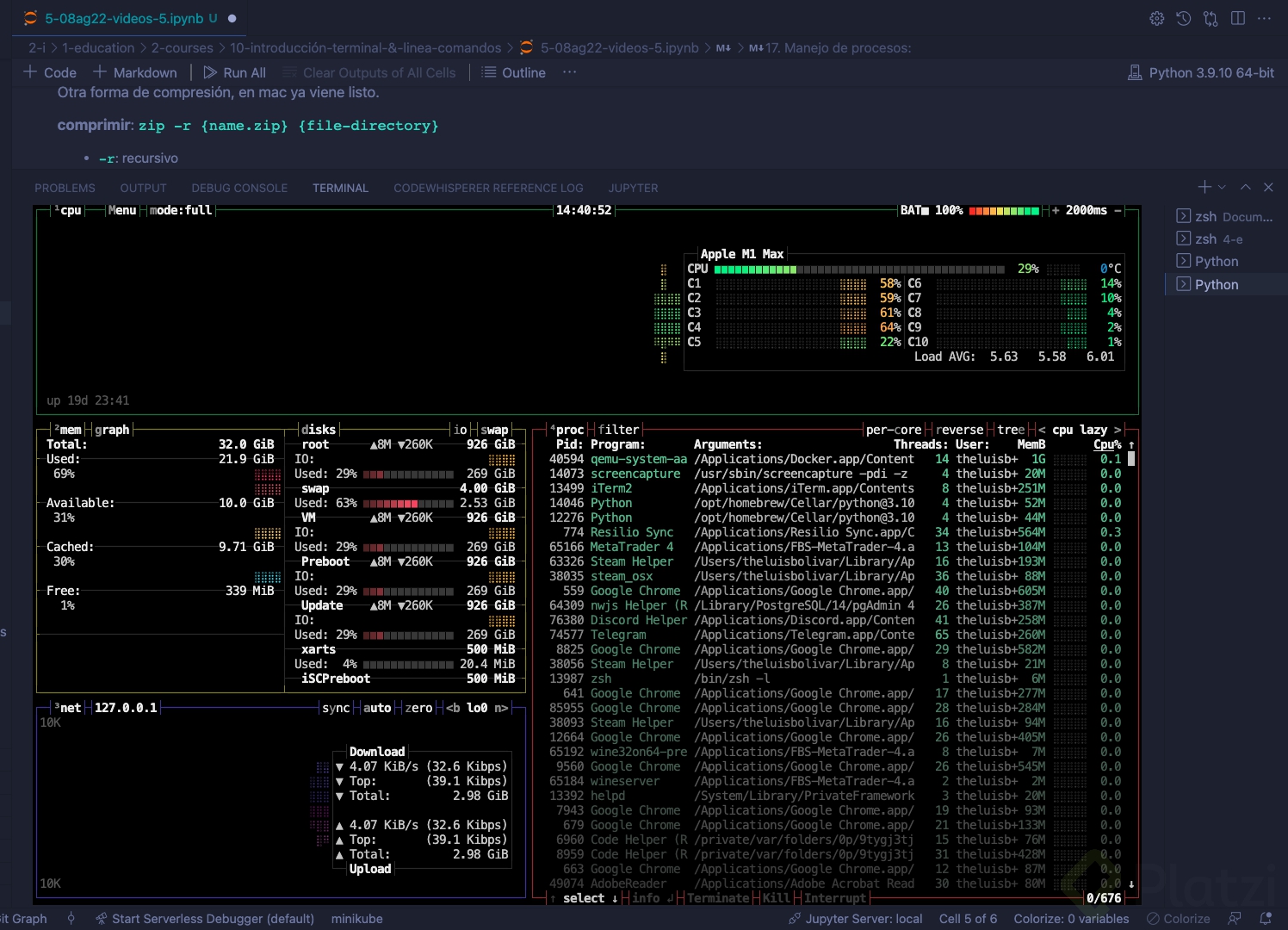Toggle swap display in btop disks panel
The width and height of the screenshot is (1288, 930).
point(494,430)
